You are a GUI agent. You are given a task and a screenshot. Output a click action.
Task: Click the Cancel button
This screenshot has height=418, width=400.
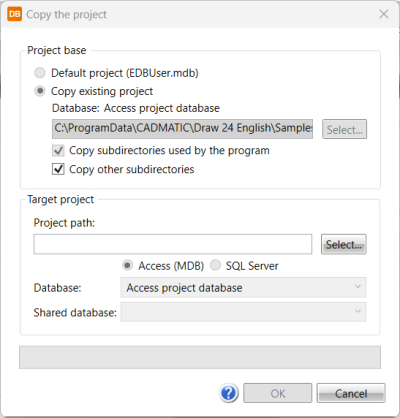[x=351, y=393]
